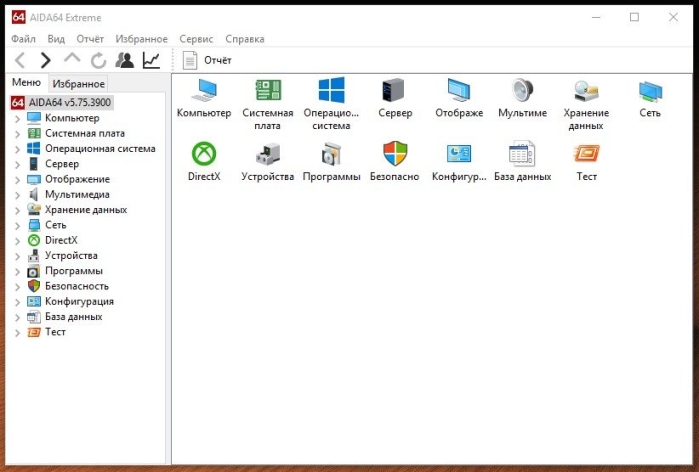Click the graph chart icon in the toolbar

click(x=151, y=60)
